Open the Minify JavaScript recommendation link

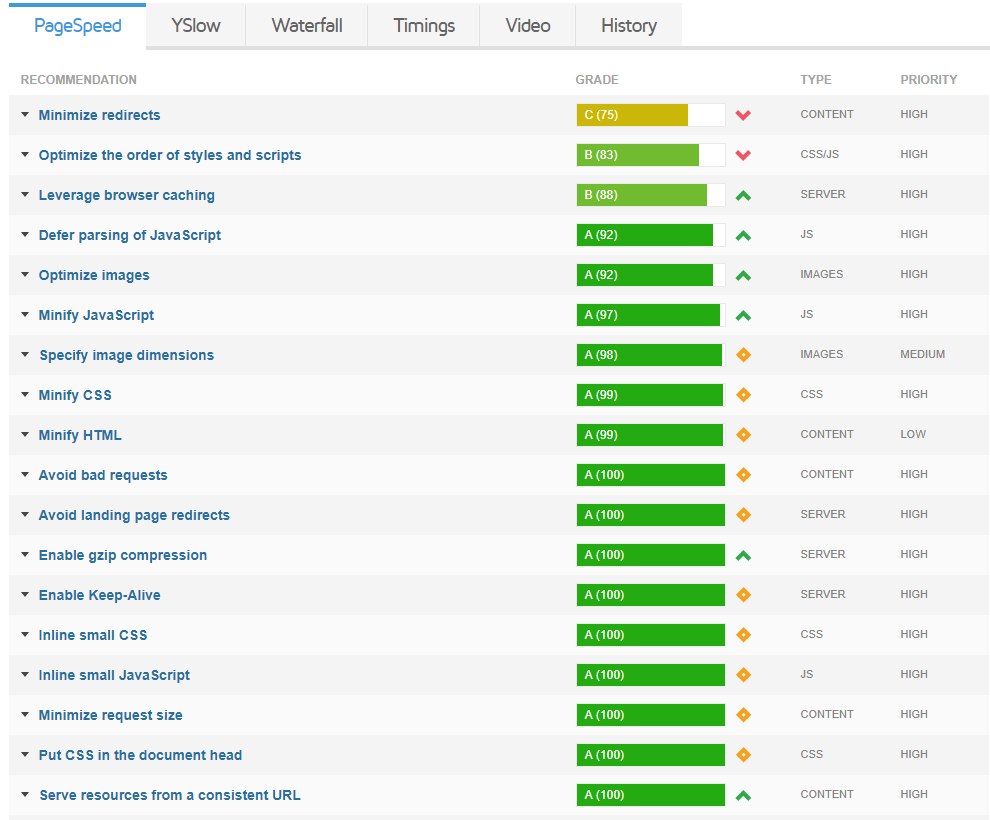pos(96,315)
